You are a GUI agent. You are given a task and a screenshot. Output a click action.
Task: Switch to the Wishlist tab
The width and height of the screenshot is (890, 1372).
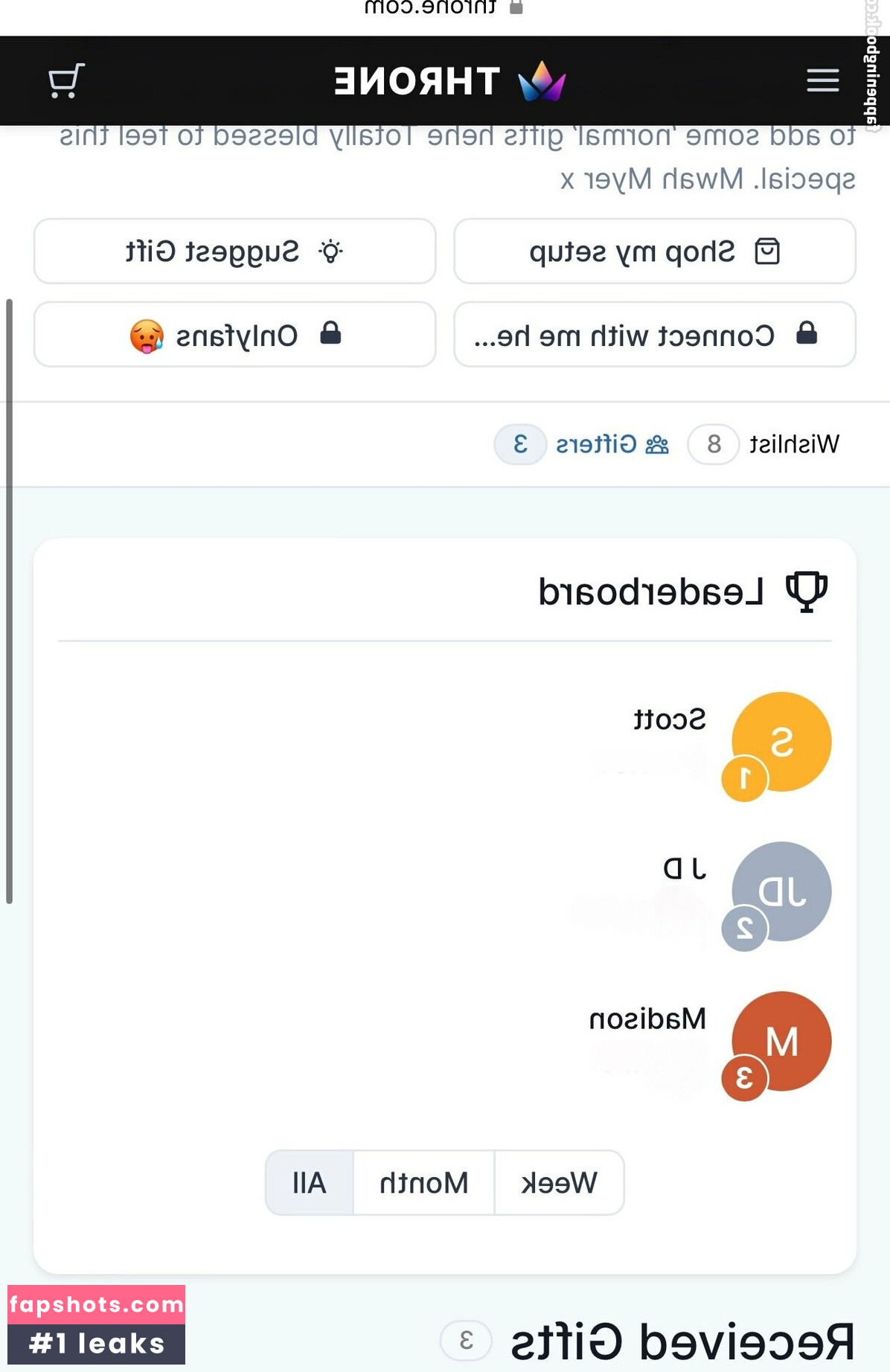tap(763, 445)
